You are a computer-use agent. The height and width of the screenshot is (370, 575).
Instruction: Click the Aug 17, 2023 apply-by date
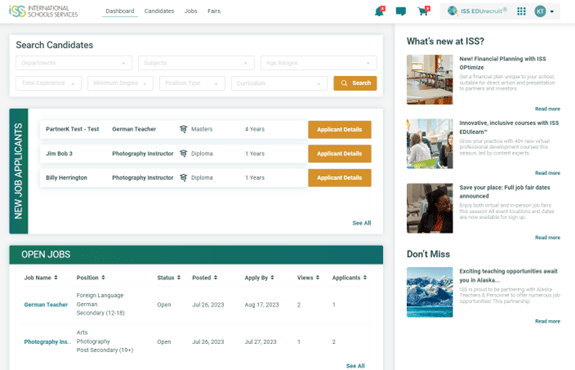pos(262,305)
